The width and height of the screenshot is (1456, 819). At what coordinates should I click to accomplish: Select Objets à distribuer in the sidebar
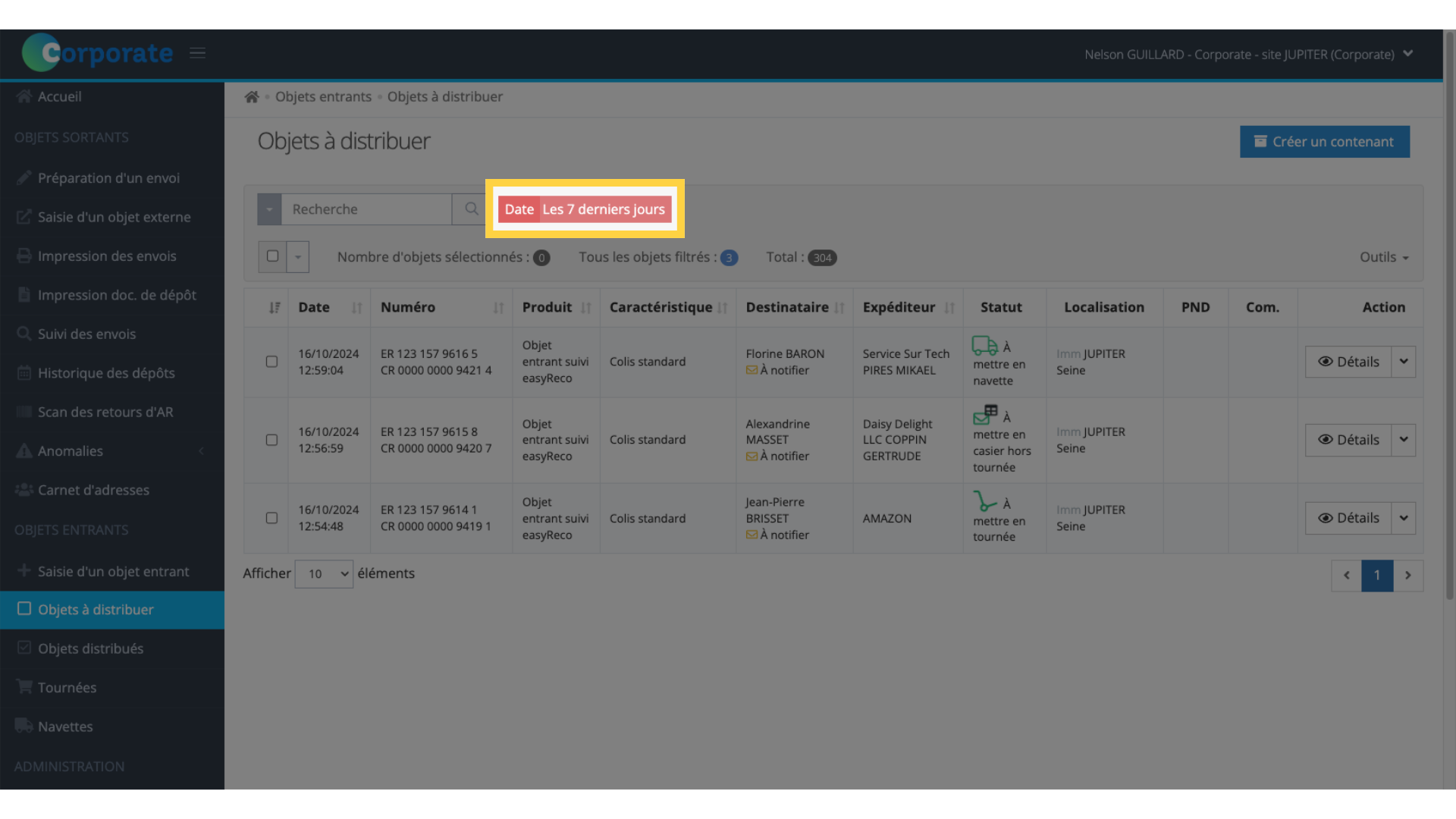pyautogui.click(x=112, y=610)
